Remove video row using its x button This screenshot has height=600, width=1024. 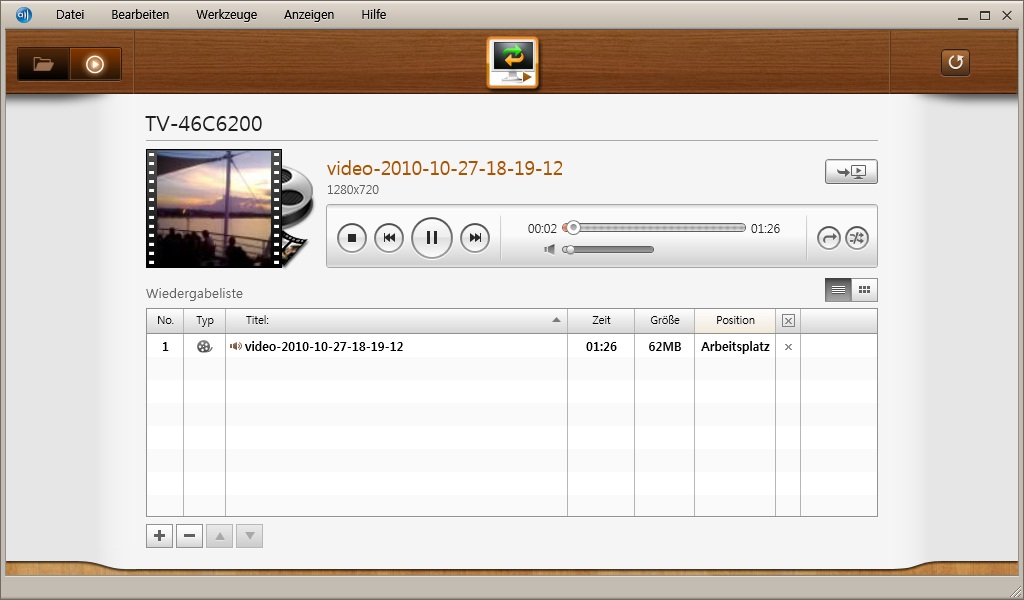pyautogui.click(x=788, y=347)
